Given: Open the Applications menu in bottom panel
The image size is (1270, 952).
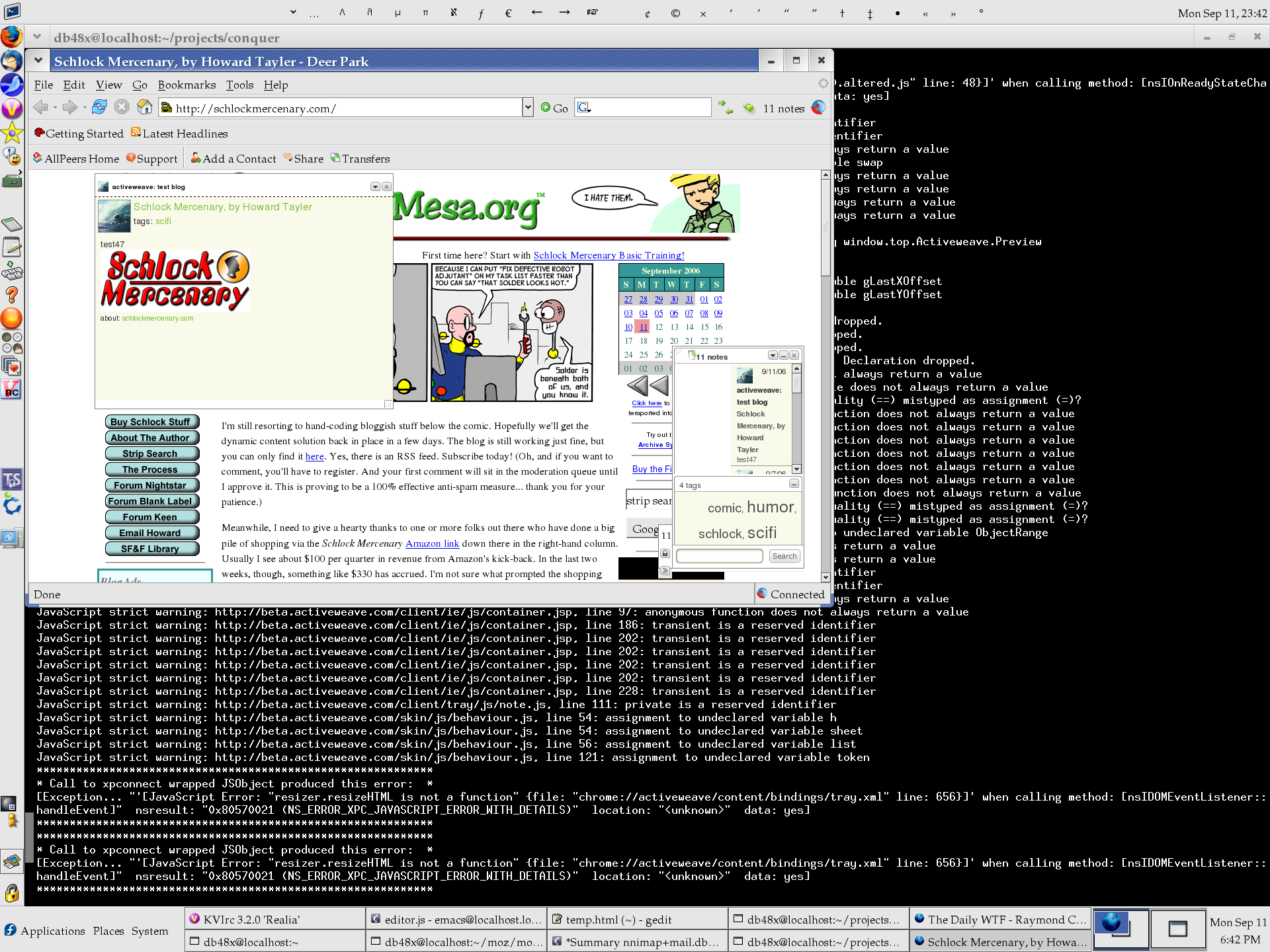Looking at the screenshot, I should click(46, 931).
